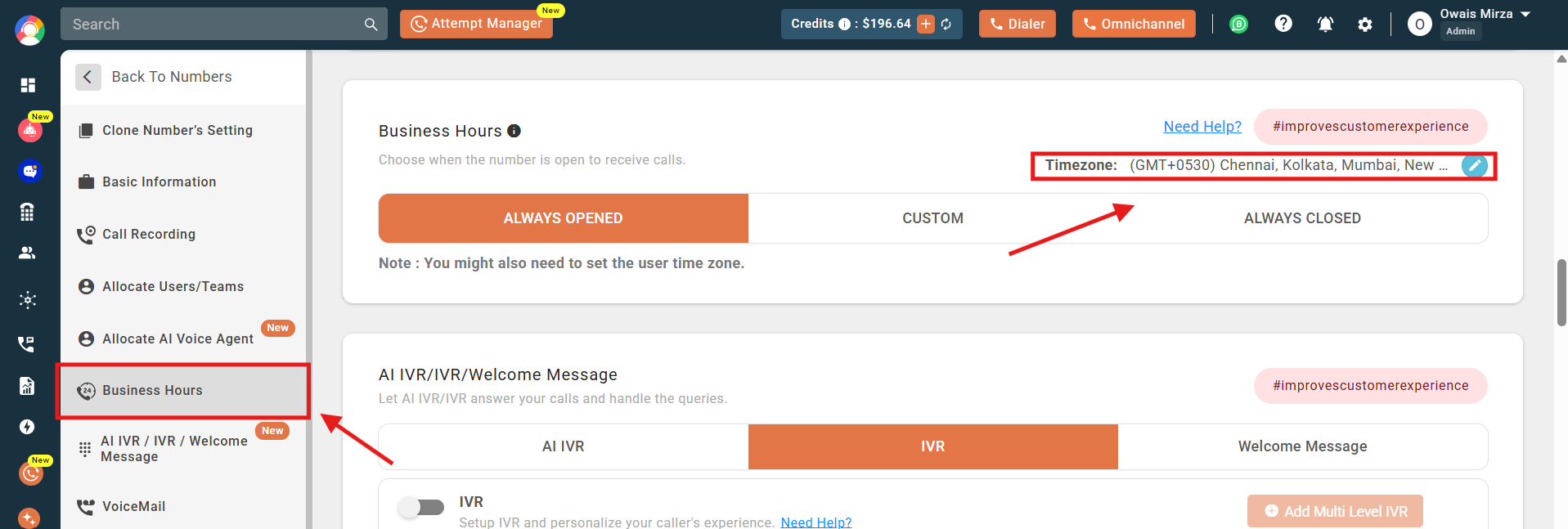Viewport: 1568px width, 529px height.
Task: Open the integrations hub icon in sidebar
Action: click(28, 300)
